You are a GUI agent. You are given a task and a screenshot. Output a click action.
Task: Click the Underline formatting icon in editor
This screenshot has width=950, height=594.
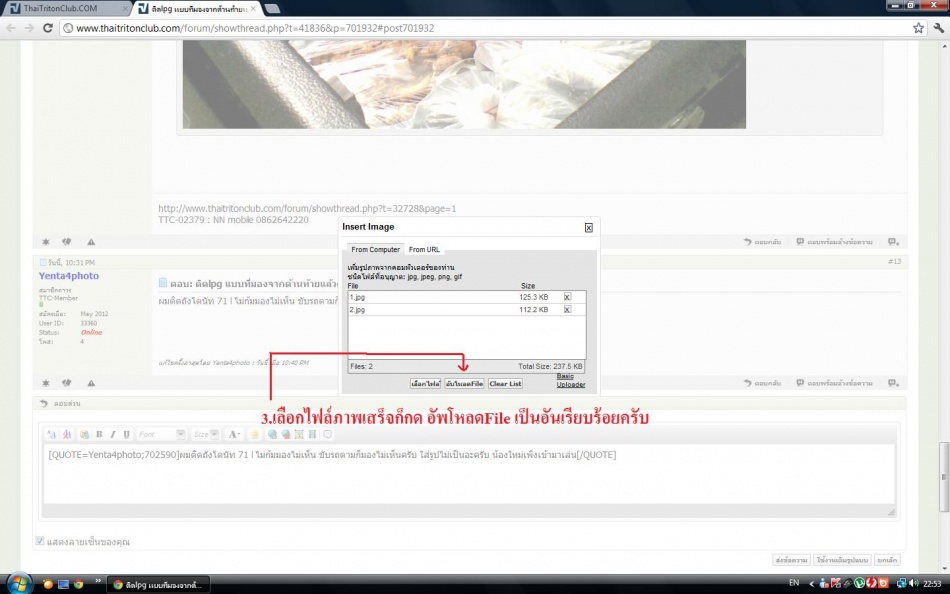[x=126, y=434]
